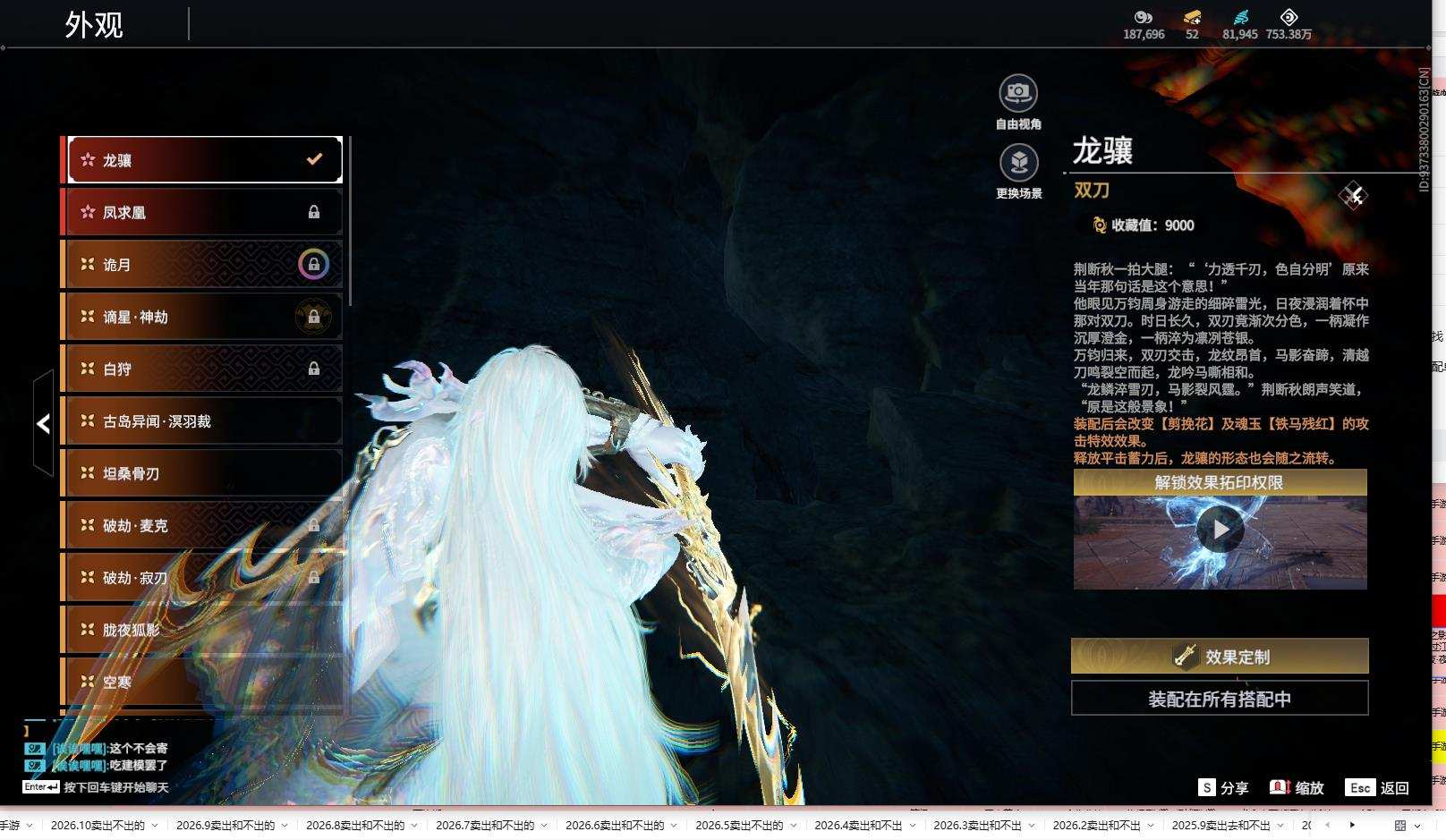
Task: Click the Esc 返回 return button
Action: (1377, 787)
